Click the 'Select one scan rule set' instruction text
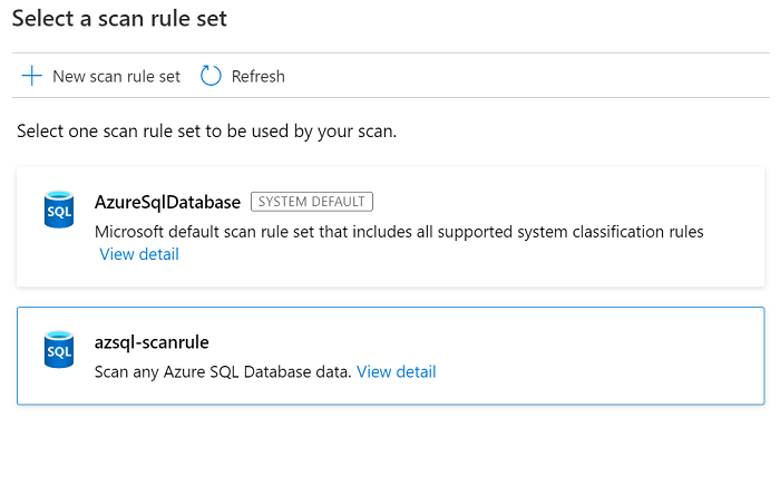This screenshot has height=495, width=780. pyautogui.click(x=207, y=131)
